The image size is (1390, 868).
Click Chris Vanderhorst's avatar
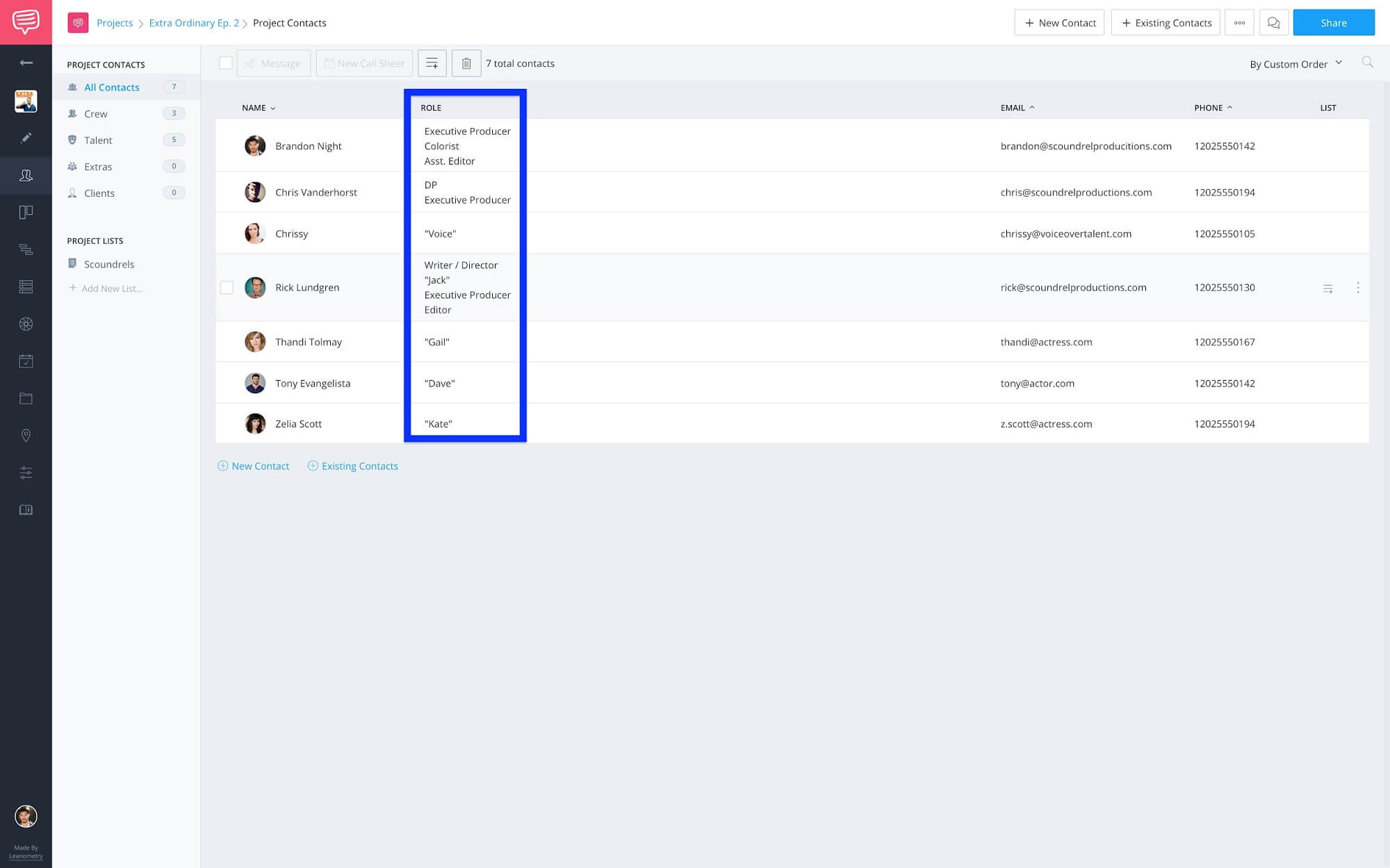(x=255, y=192)
